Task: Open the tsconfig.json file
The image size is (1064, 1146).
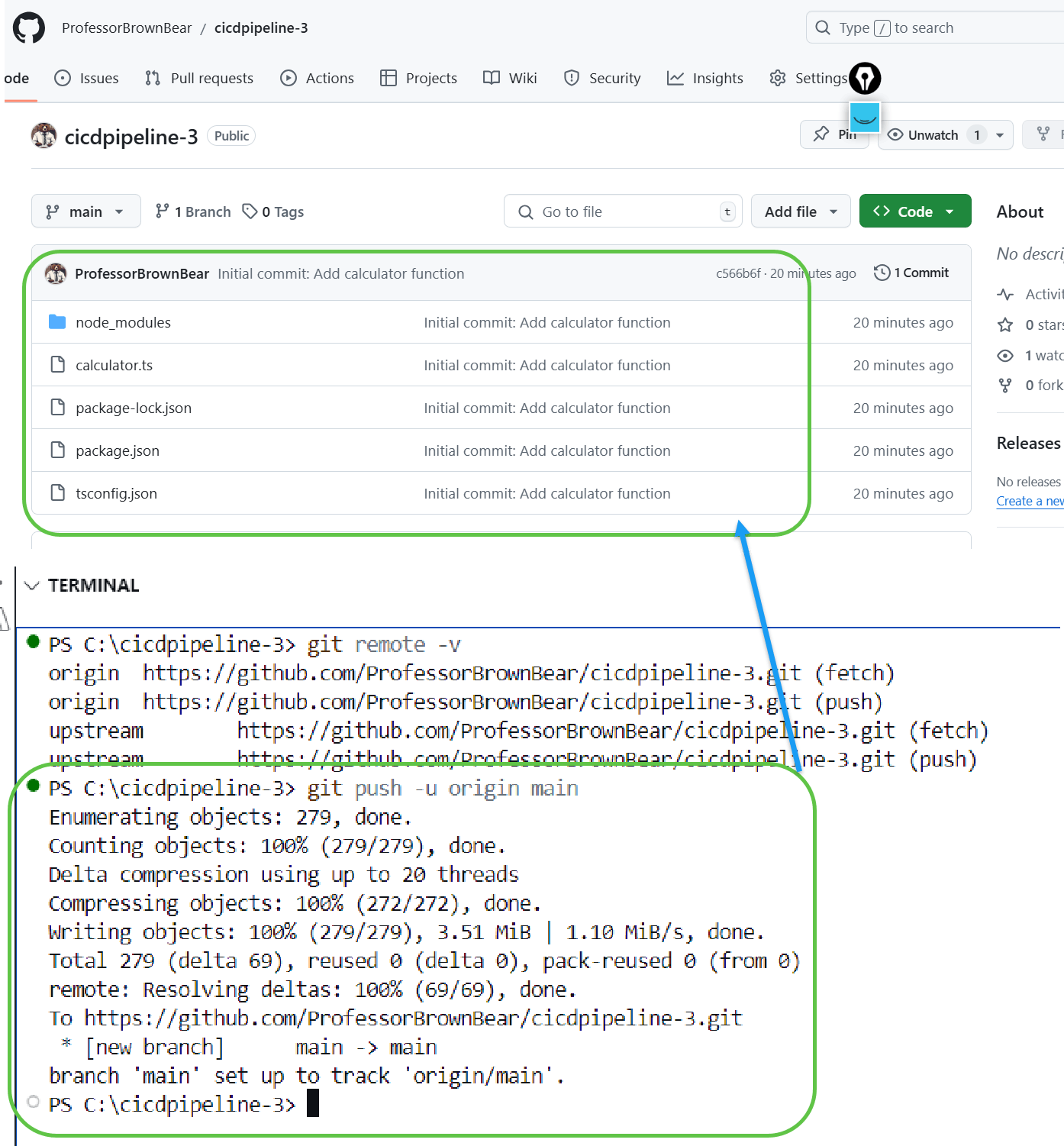Action: pyautogui.click(x=116, y=493)
